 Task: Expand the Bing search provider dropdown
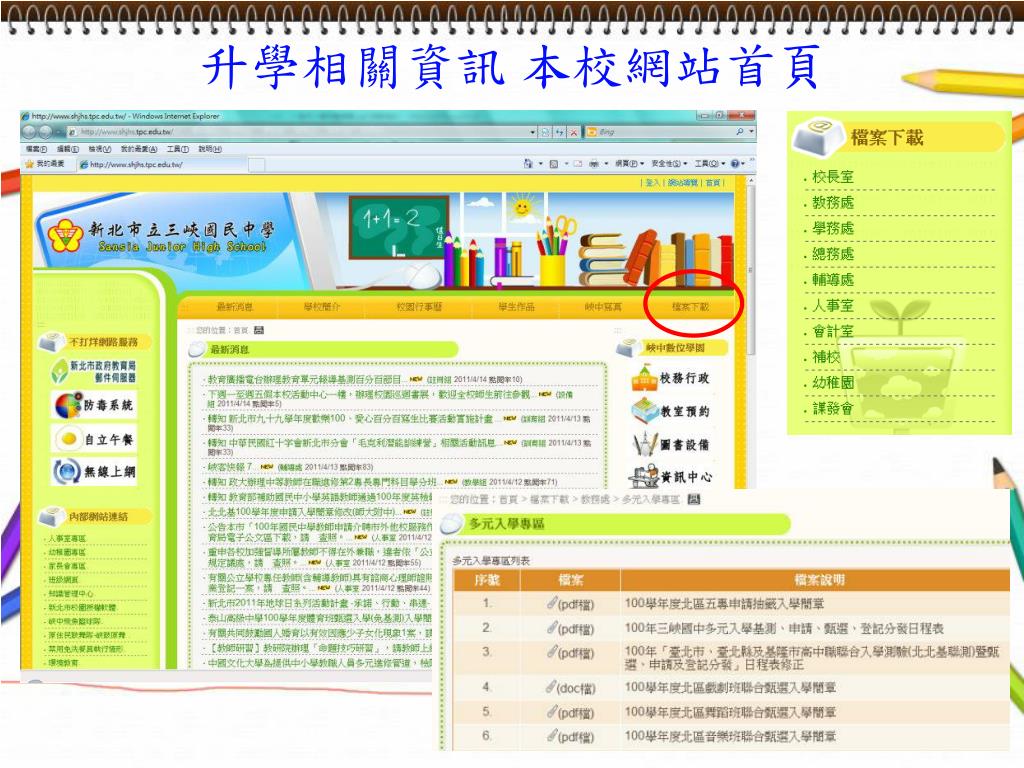tap(752, 132)
